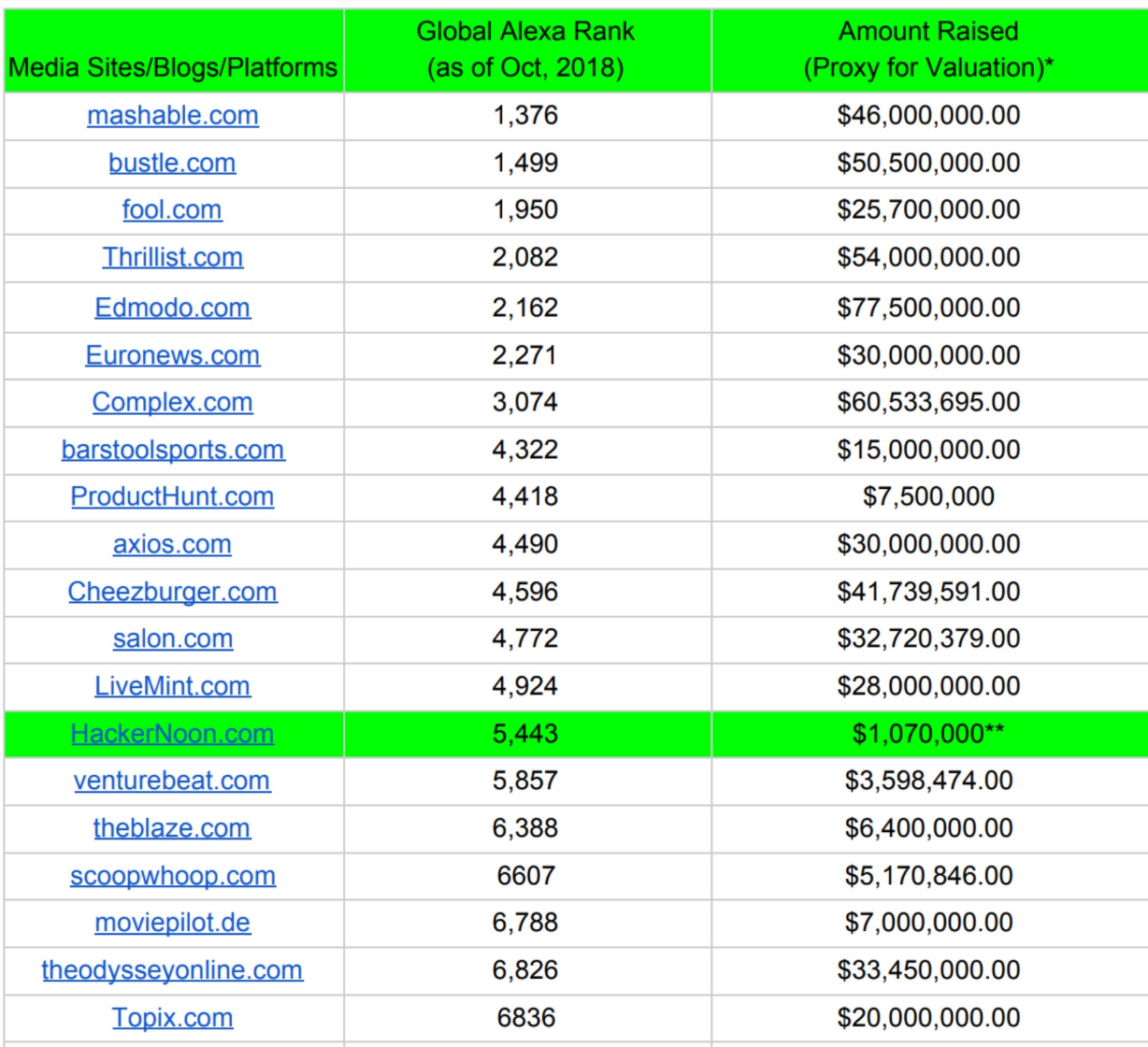
Task: Open the highlighted HackerNoon.com link
Action: tap(173, 734)
